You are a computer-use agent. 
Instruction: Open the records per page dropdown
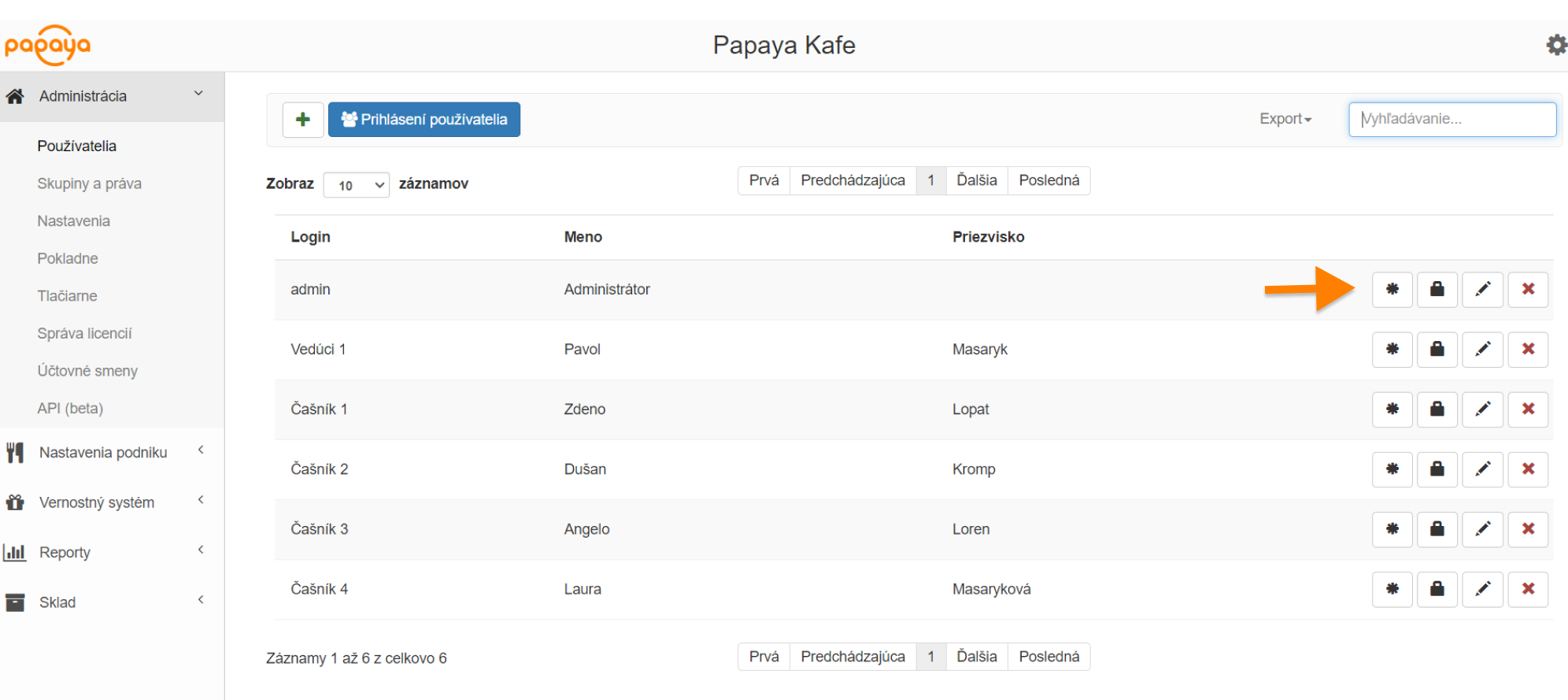coord(357,185)
